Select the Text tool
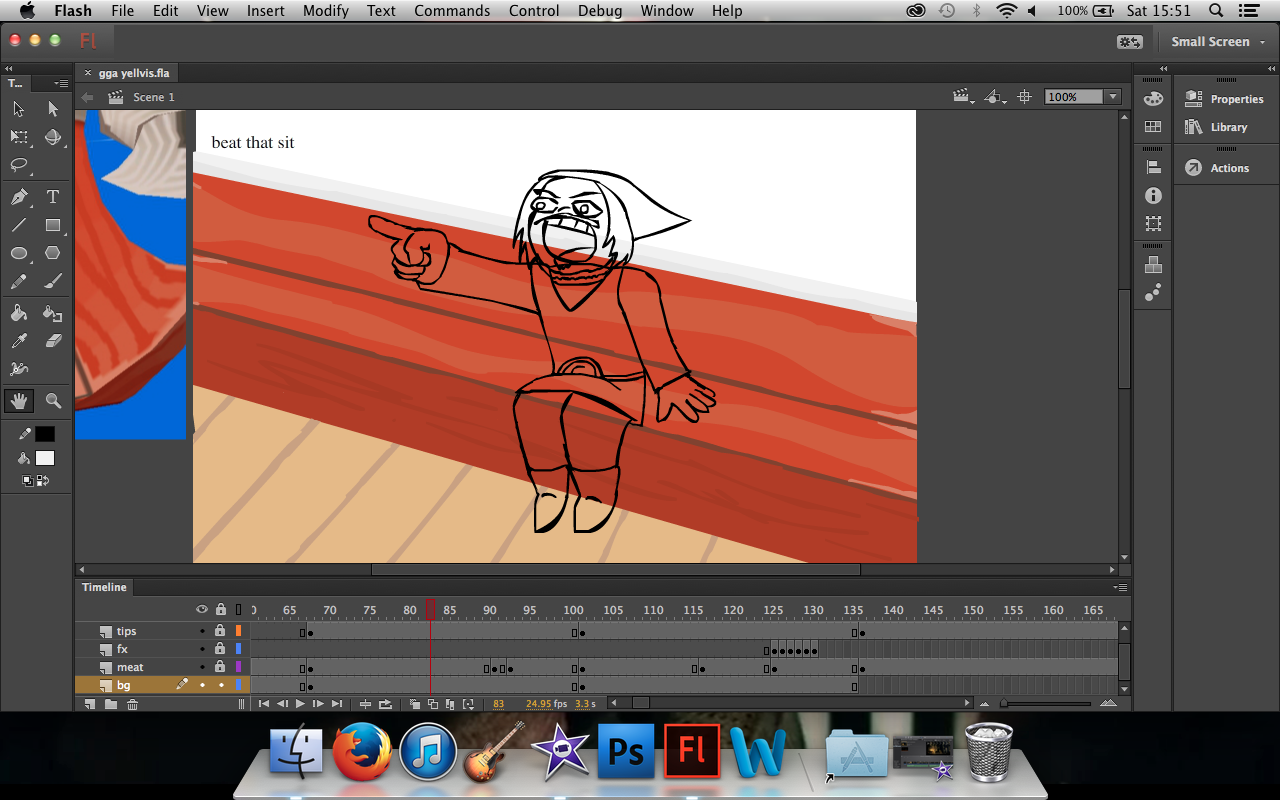Image resolution: width=1280 pixels, height=800 pixels. pyautogui.click(x=53, y=197)
